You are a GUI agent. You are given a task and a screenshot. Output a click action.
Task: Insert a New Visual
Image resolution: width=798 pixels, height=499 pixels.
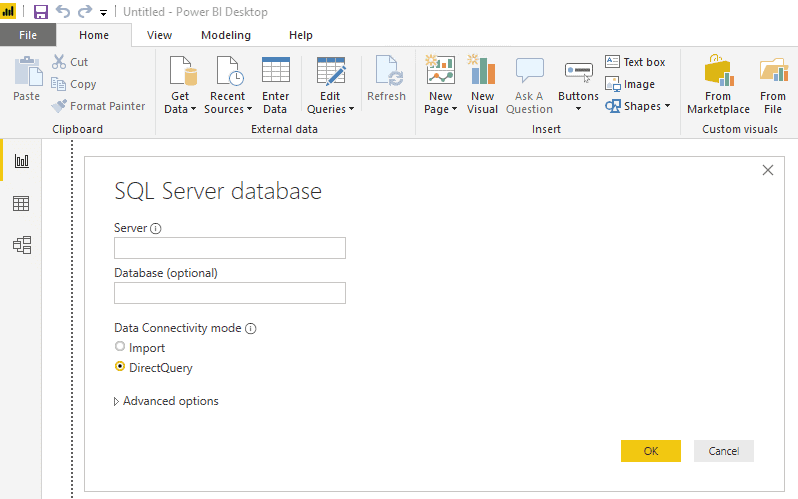click(482, 85)
